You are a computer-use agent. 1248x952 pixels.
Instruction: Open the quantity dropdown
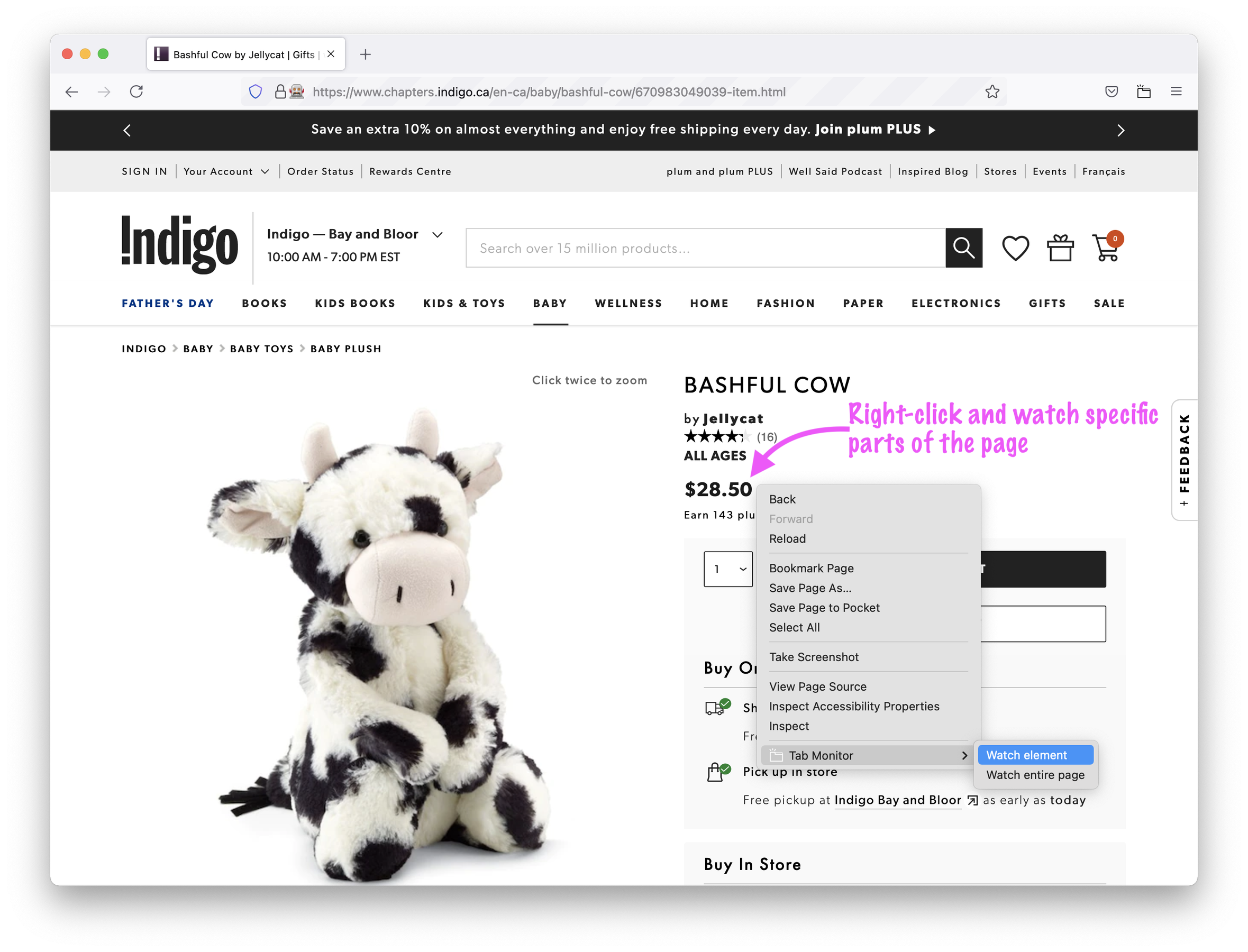pyautogui.click(x=728, y=569)
